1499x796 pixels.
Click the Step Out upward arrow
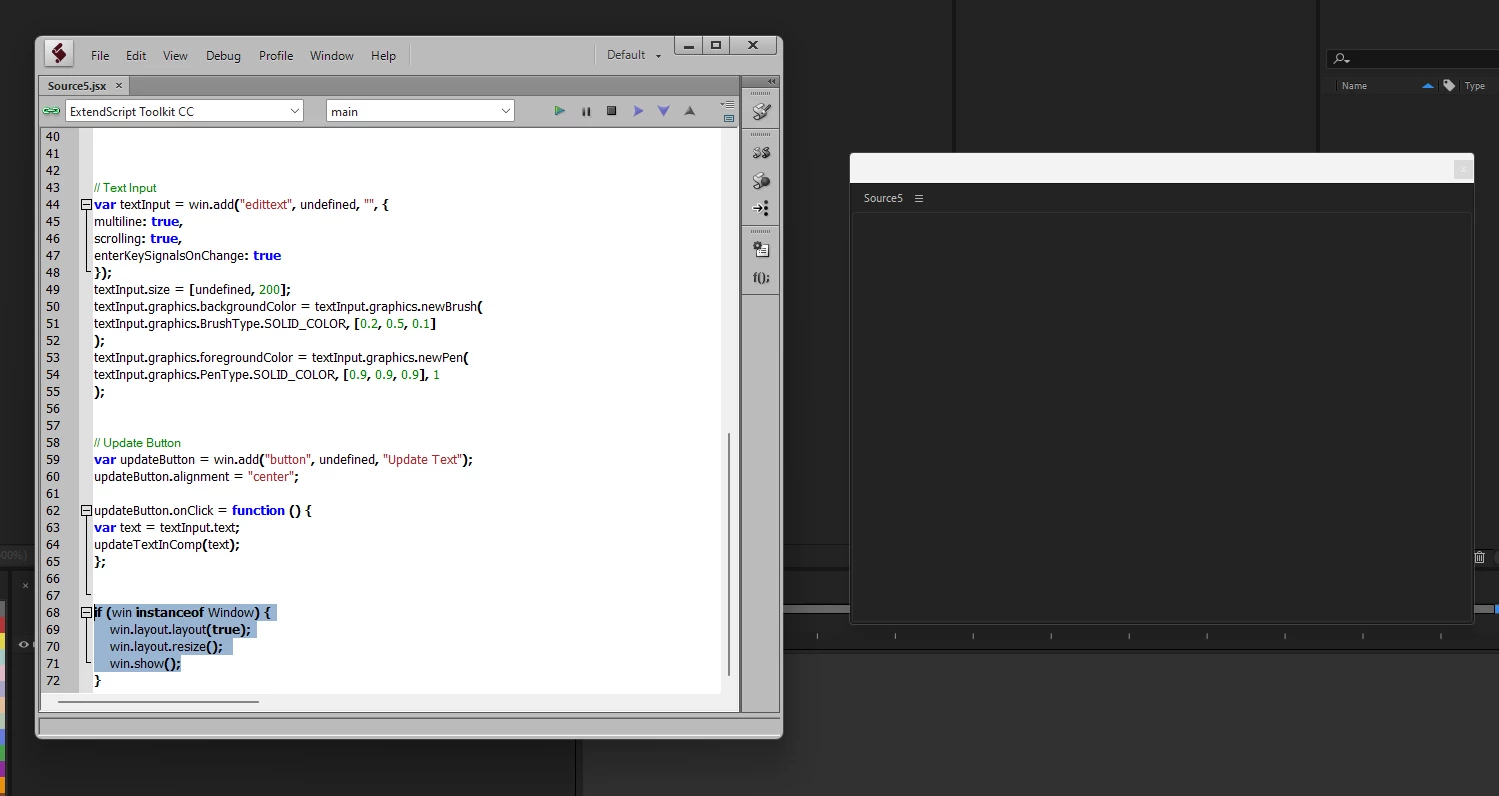click(689, 111)
